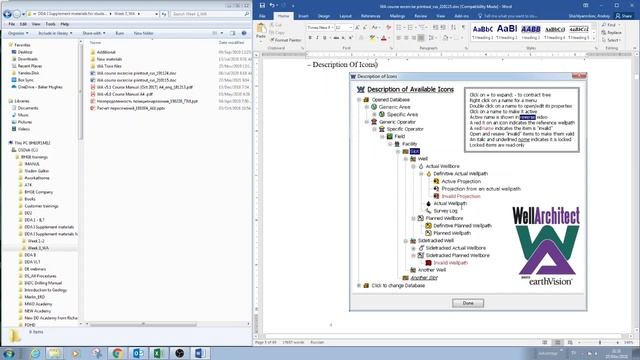Click the Share button in Word
The image size is (640, 360).
[624, 16]
